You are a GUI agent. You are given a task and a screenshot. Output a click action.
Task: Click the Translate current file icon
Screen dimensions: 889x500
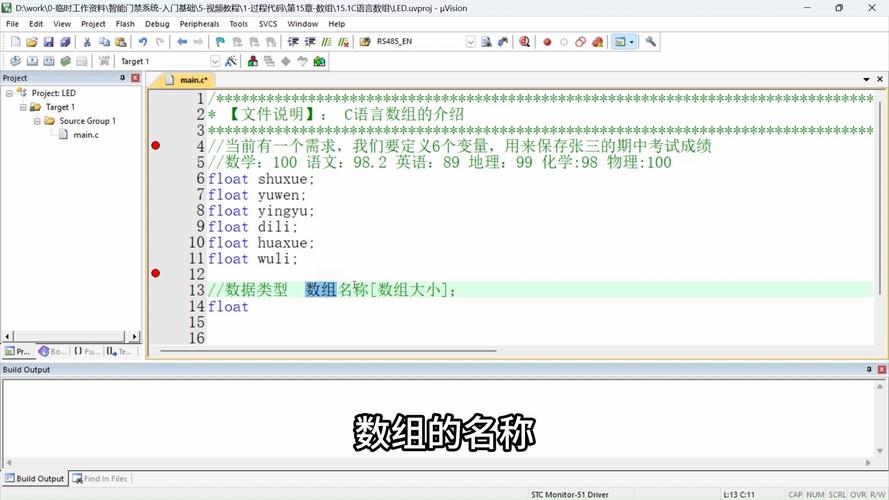click(15, 61)
